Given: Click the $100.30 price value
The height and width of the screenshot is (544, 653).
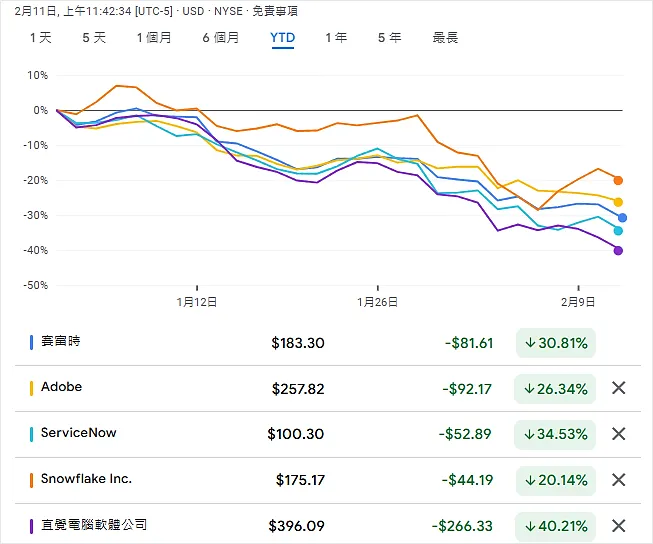Looking at the screenshot, I should tap(296, 434).
